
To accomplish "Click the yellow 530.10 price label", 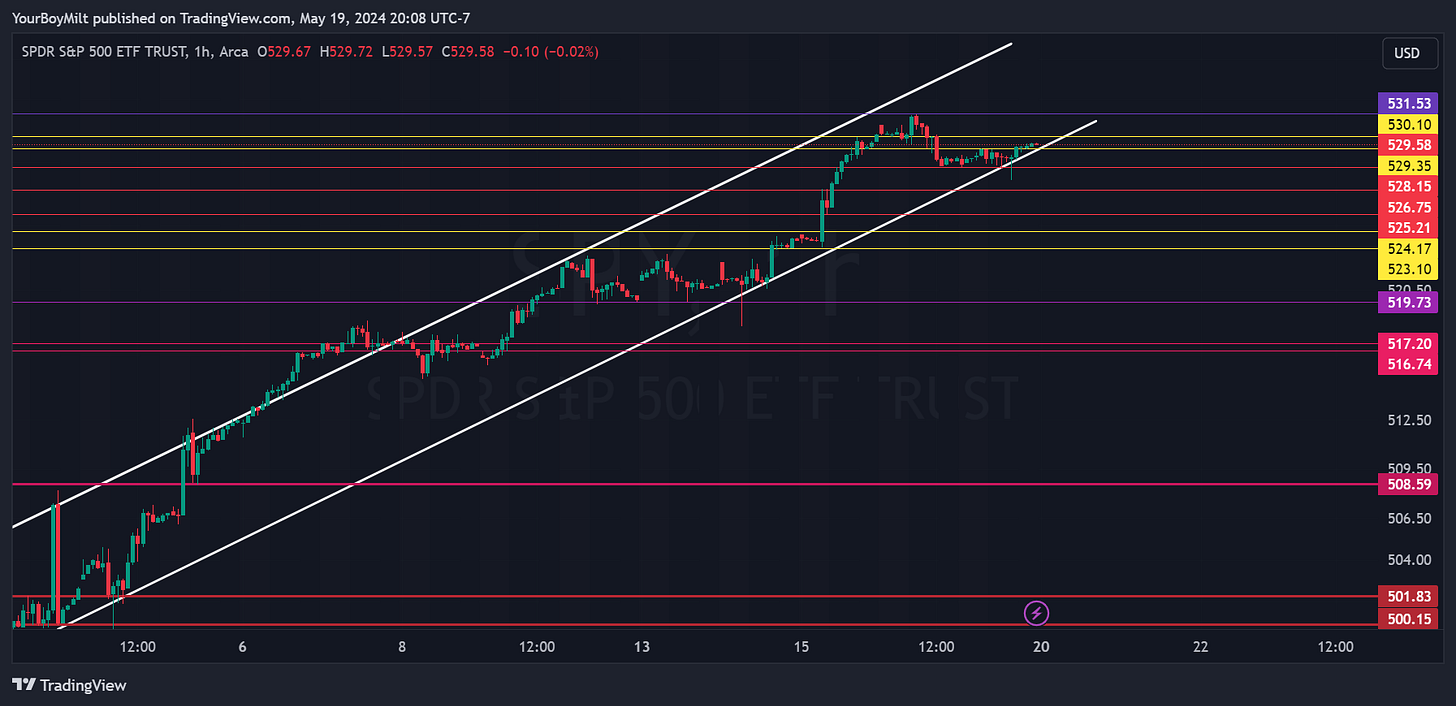I will point(1408,124).
